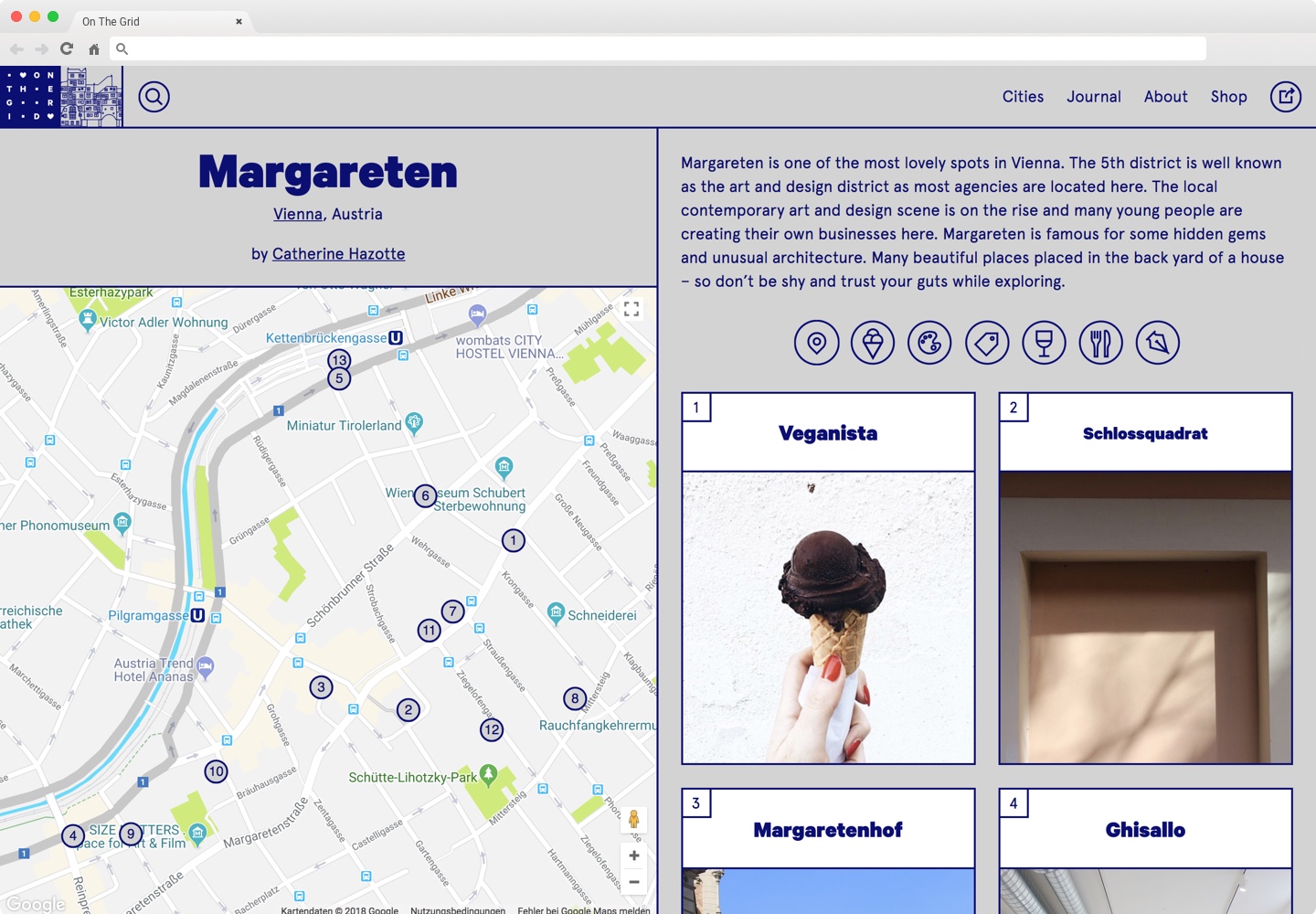This screenshot has height=914, width=1316.
Task: Zoom out on the map with minus button
Action: (633, 883)
